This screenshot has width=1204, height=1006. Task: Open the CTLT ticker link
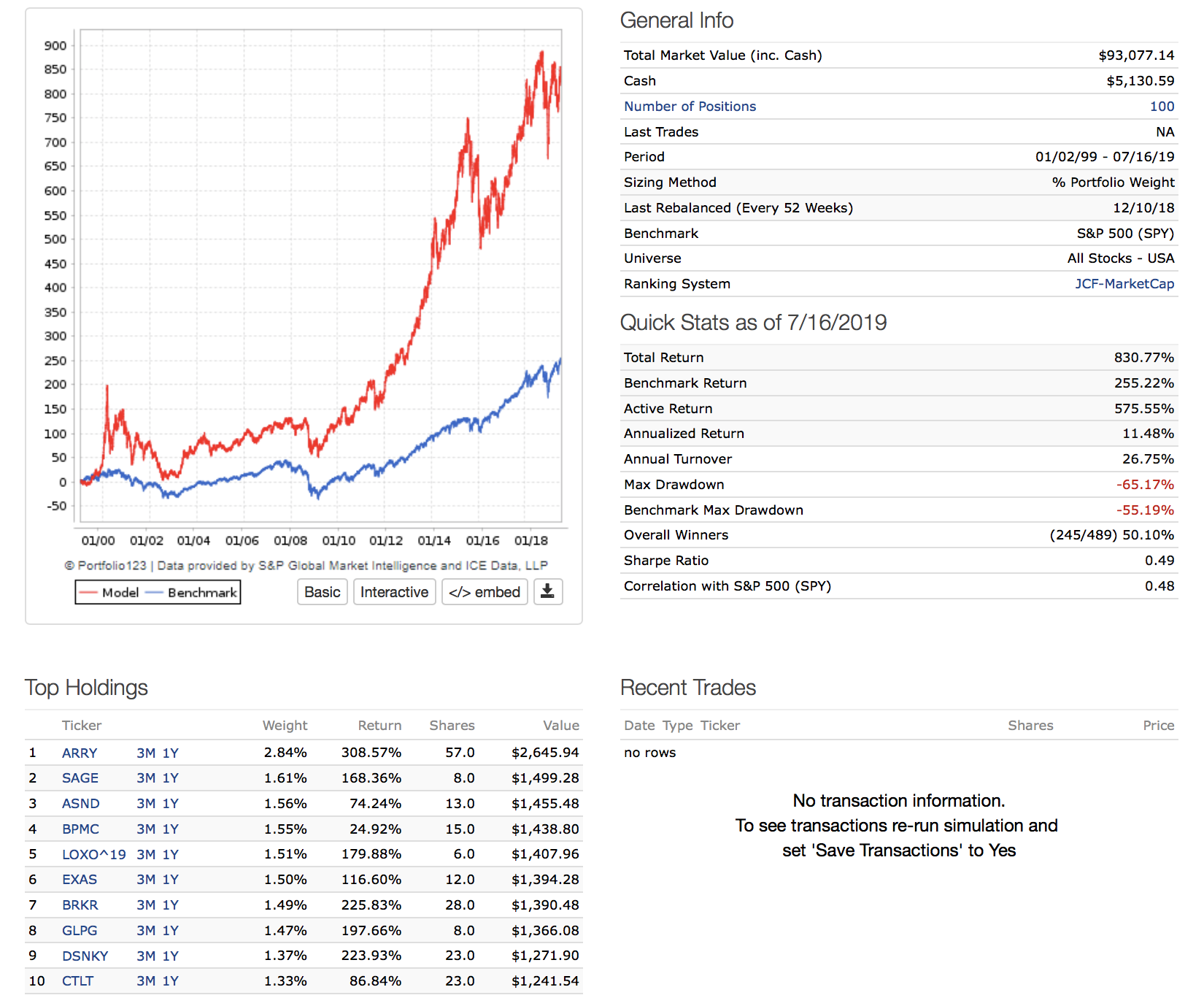(77, 981)
